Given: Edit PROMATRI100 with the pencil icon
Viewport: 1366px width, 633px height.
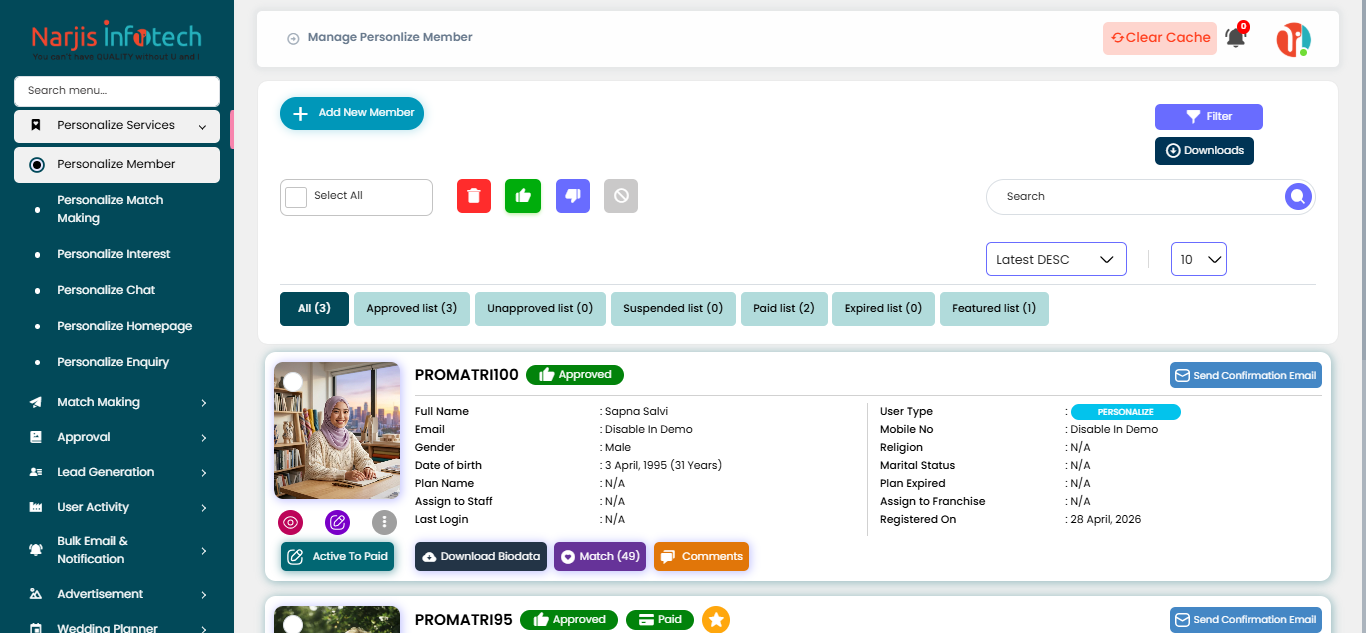Looking at the screenshot, I should point(338,522).
